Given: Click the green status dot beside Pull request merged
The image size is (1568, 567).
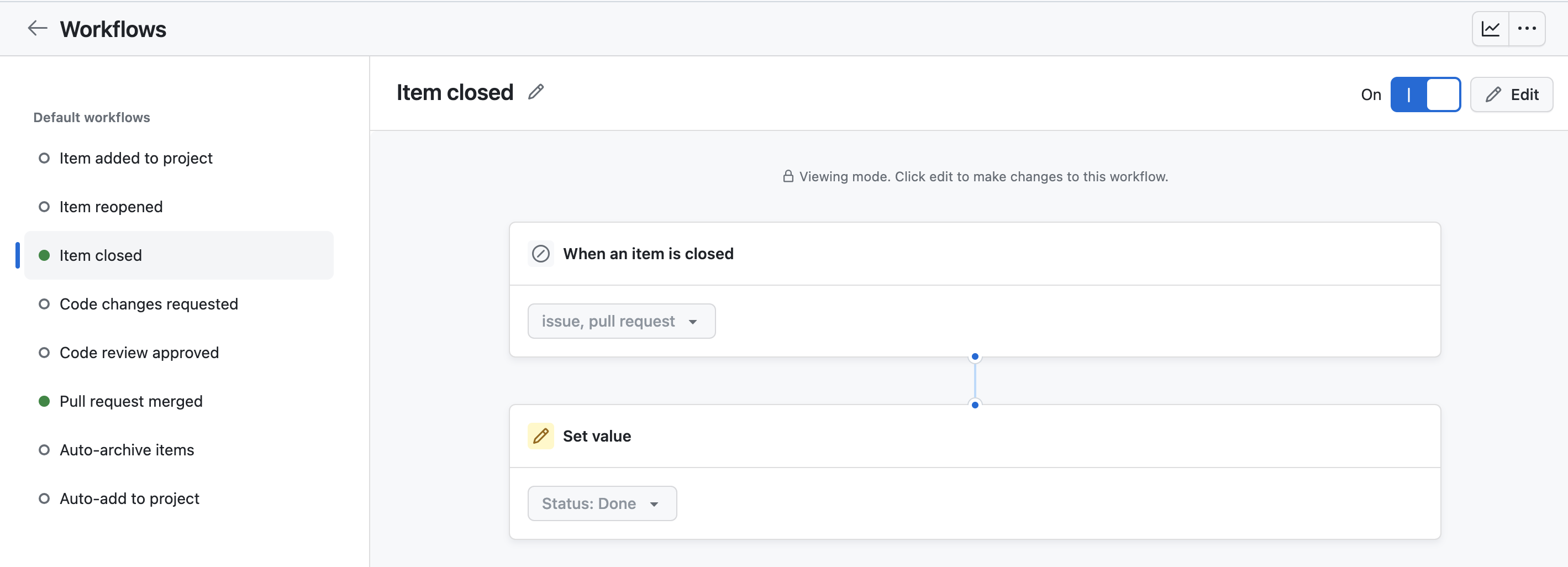Looking at the screenshot, I should [x=44, y=401].
